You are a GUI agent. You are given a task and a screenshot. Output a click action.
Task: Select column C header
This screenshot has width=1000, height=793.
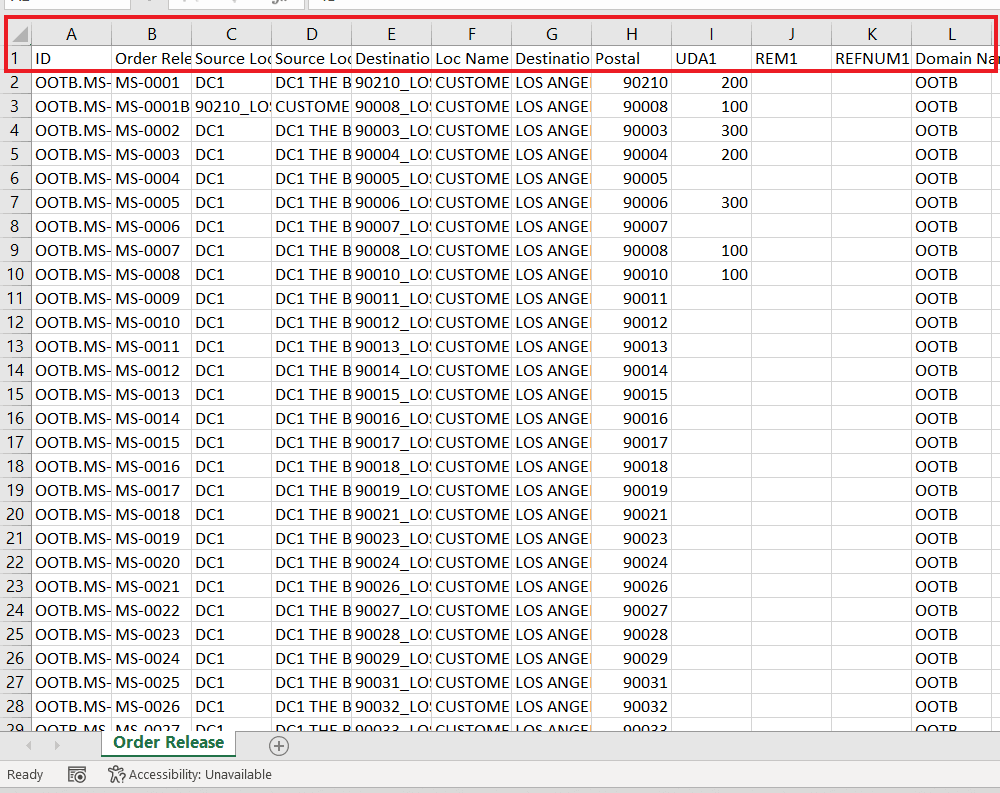(x=232, y=34)
